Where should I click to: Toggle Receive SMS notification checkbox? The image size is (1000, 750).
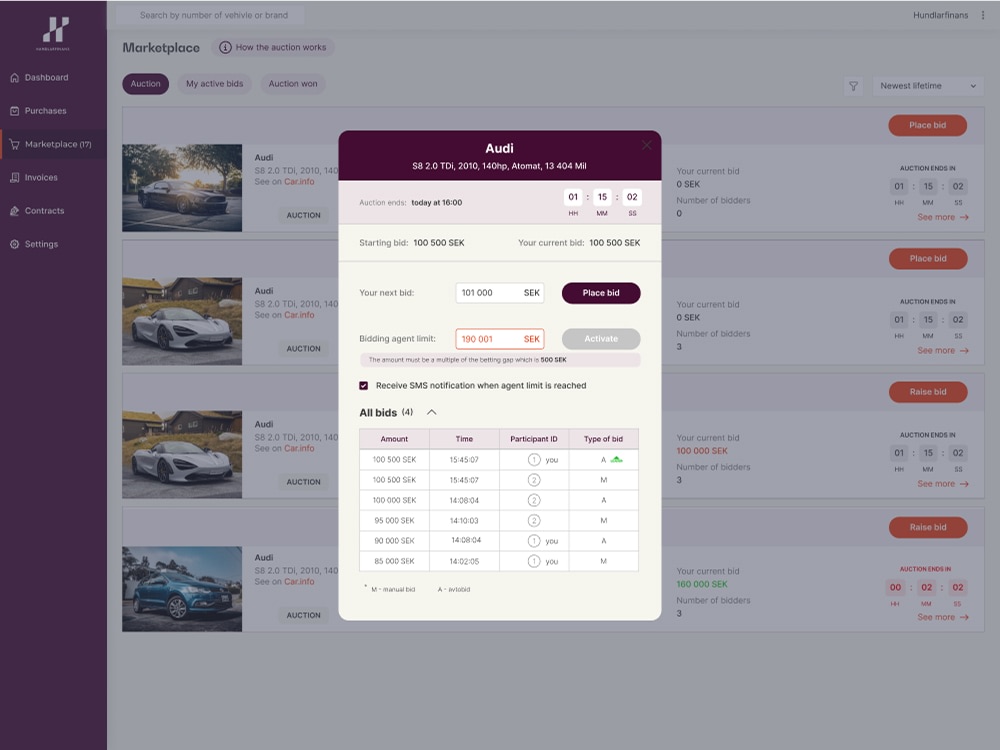(x=364, y=385)
